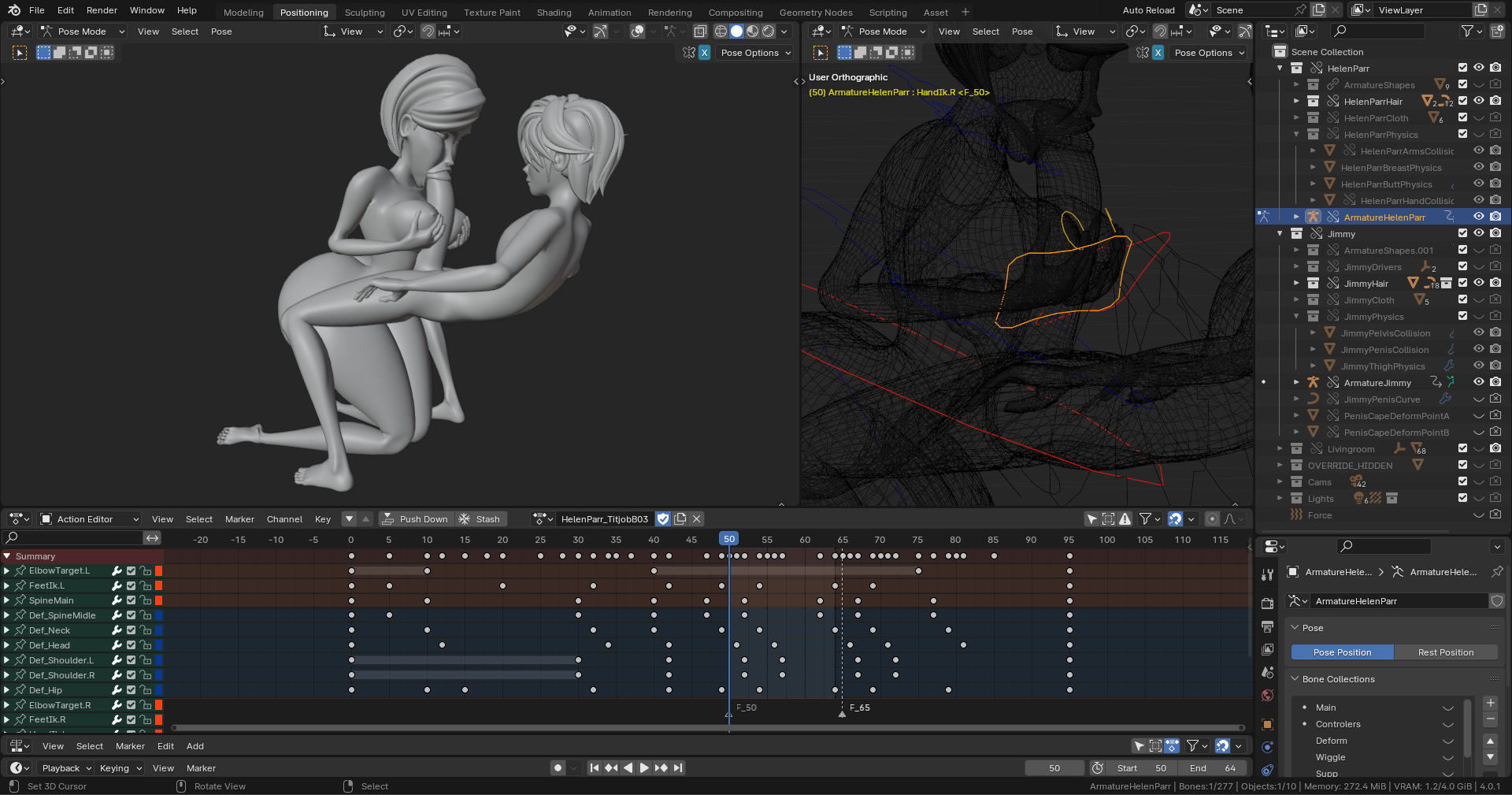
Task: Open the Action Editor mode dropdown
Action: (90, 519)
